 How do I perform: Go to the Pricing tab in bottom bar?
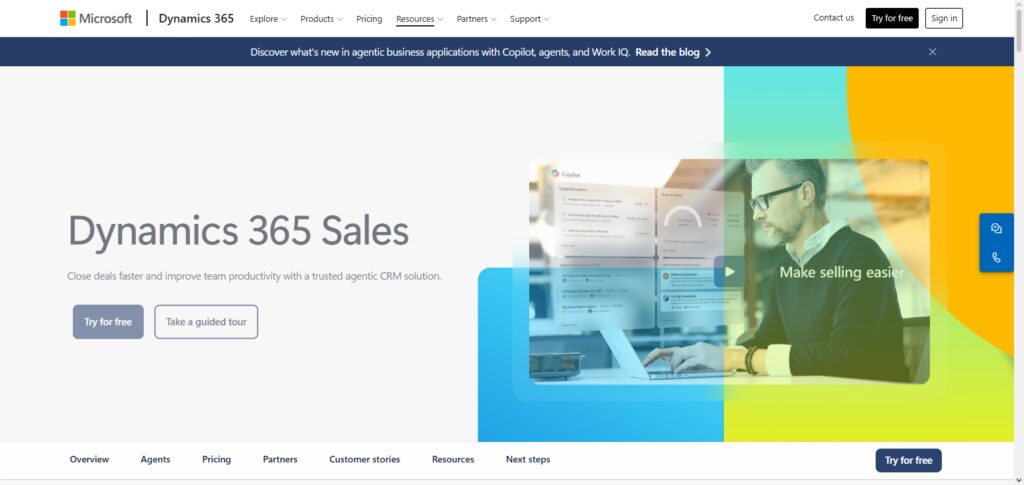[x=216, y=460]
